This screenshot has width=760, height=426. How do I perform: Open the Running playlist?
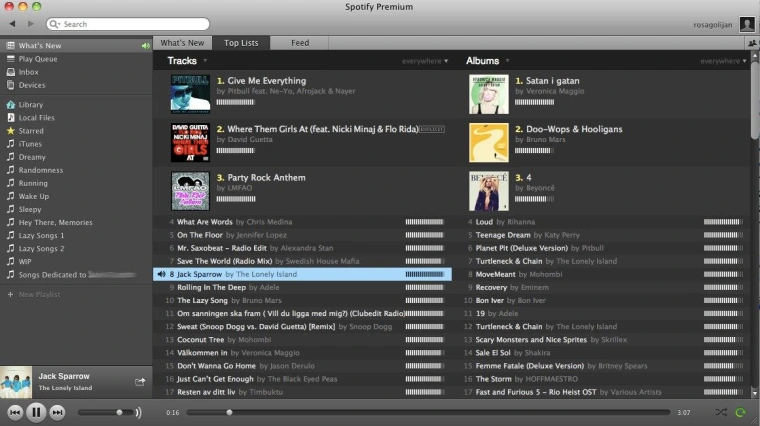point(76,183)
